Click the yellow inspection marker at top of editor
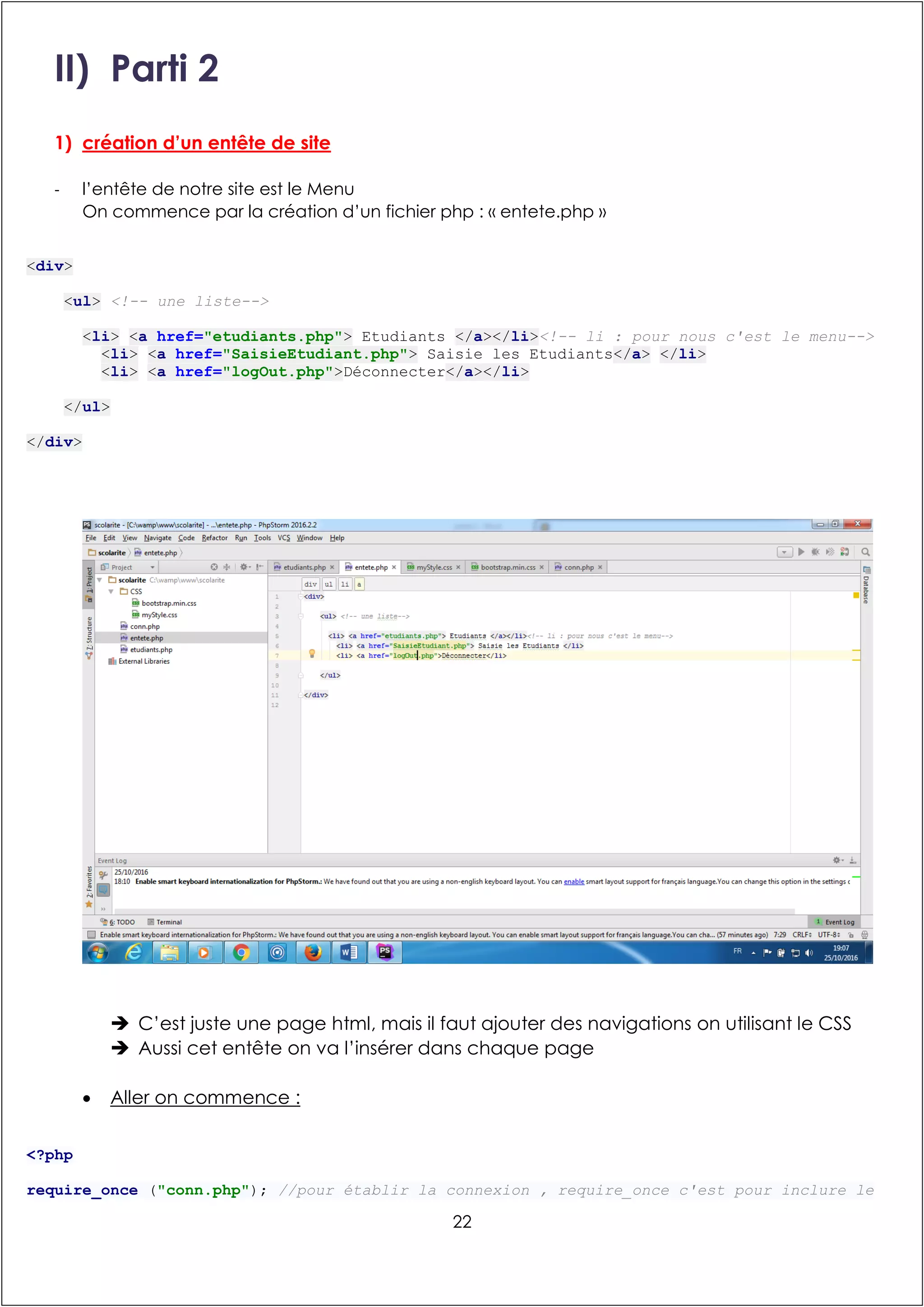This screenshot has height=1307, width=924. [x=856, y=595]
